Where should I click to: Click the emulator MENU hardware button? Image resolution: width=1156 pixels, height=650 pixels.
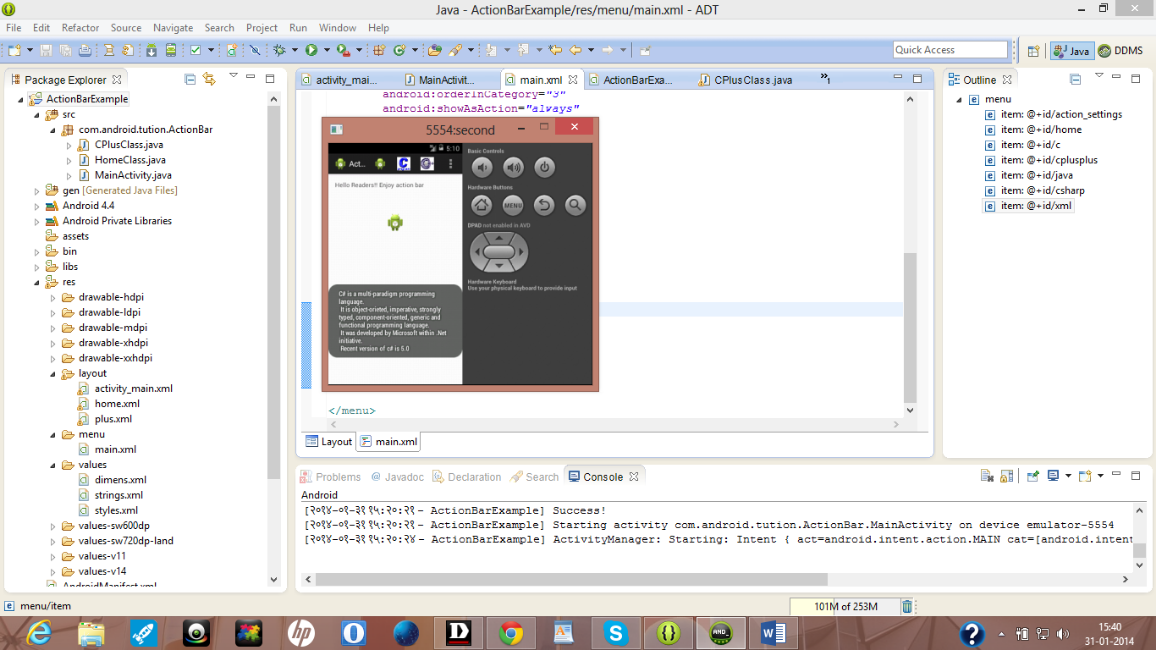[512, 205]
